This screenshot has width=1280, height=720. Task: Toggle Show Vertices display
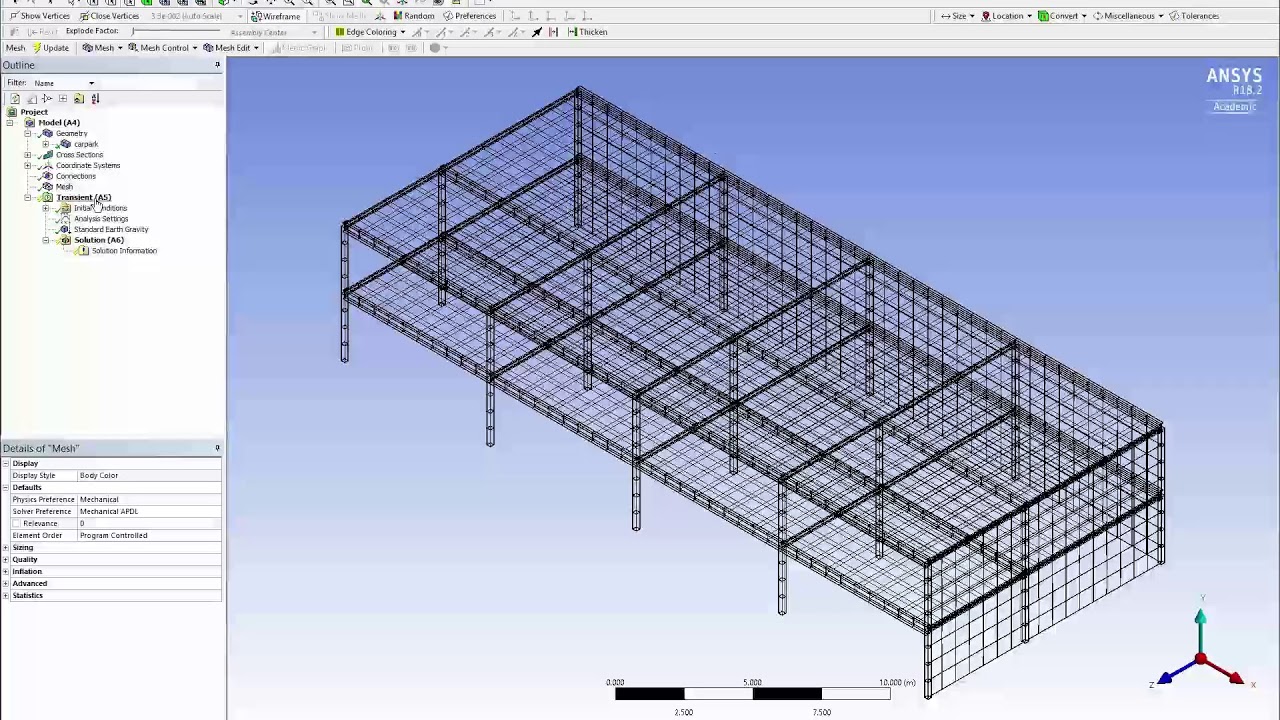39,16
